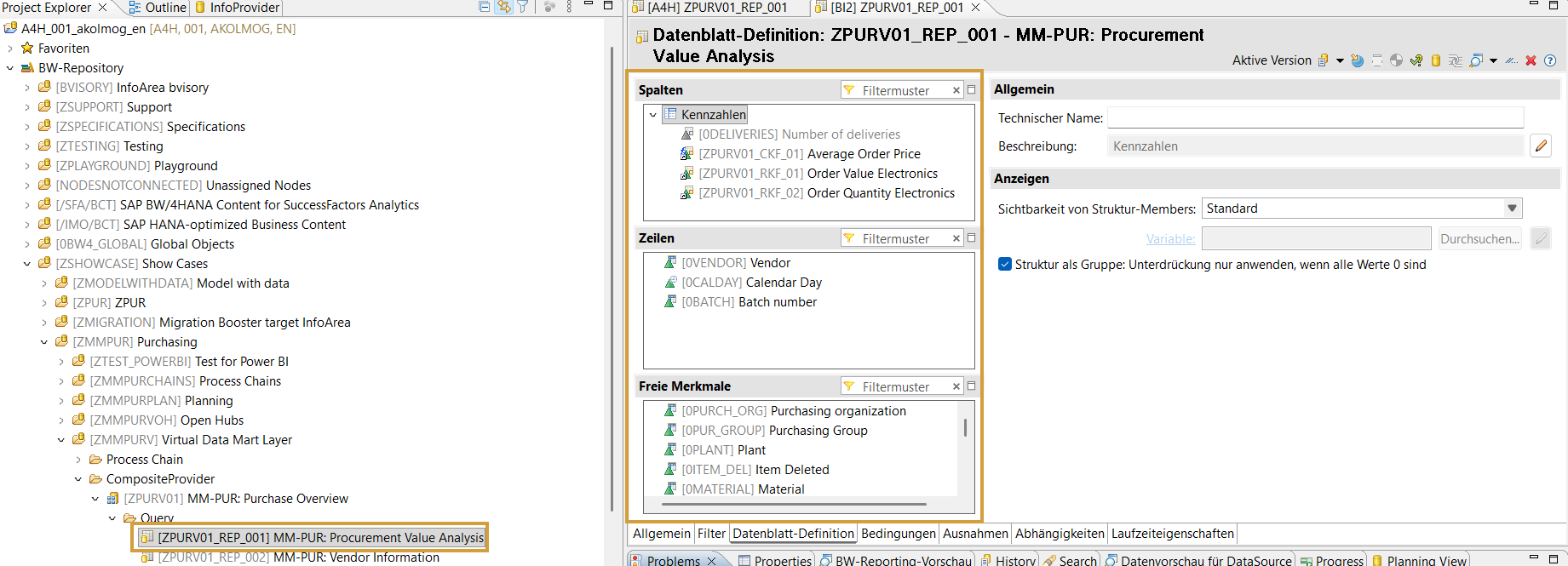Click the filter funnel icon in Project Explorer toolbar
Viewport: 1568px width, 566px height.
click(x=523, y=7)
